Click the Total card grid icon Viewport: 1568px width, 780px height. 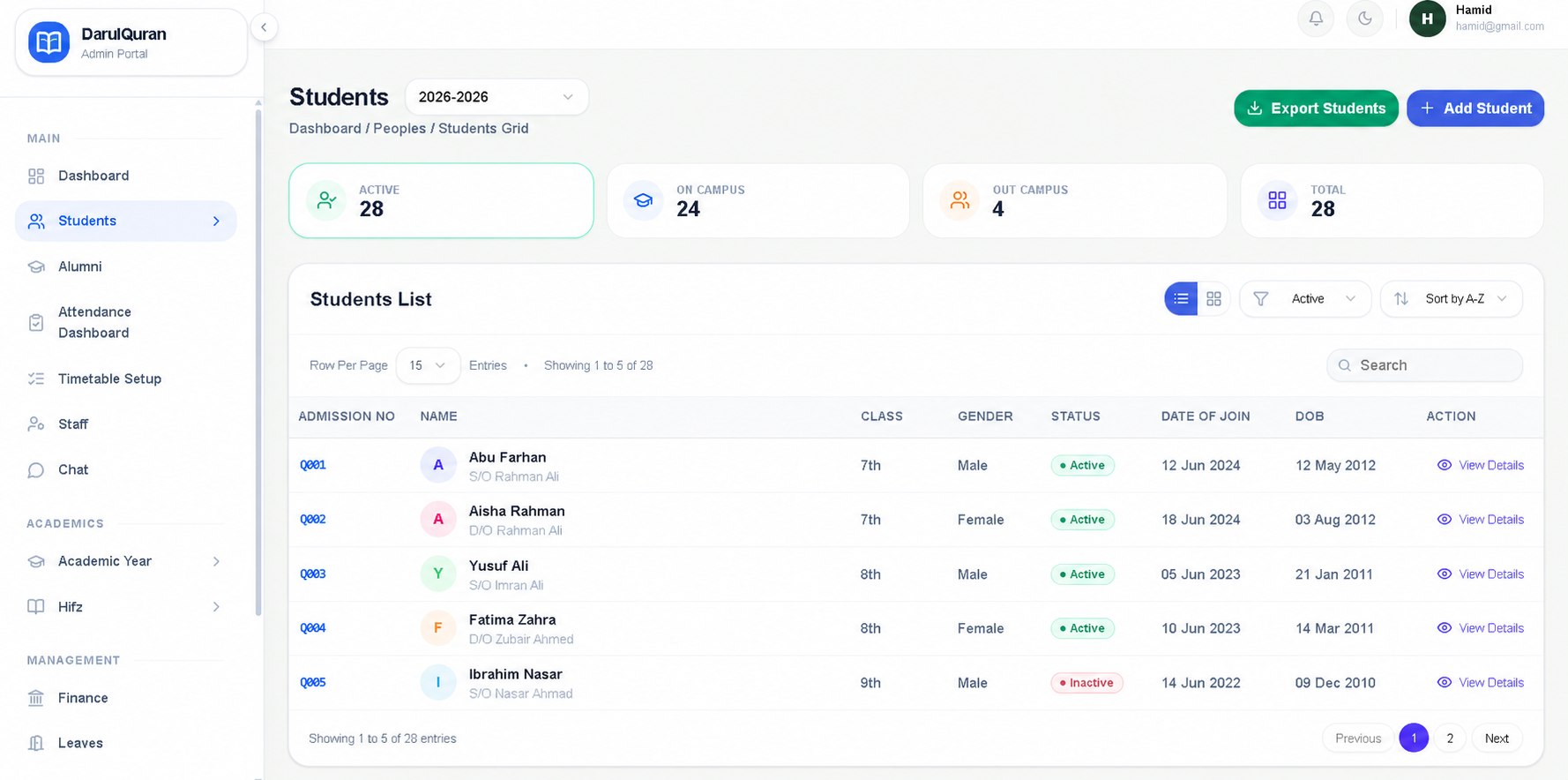[x=1277, y=200]
